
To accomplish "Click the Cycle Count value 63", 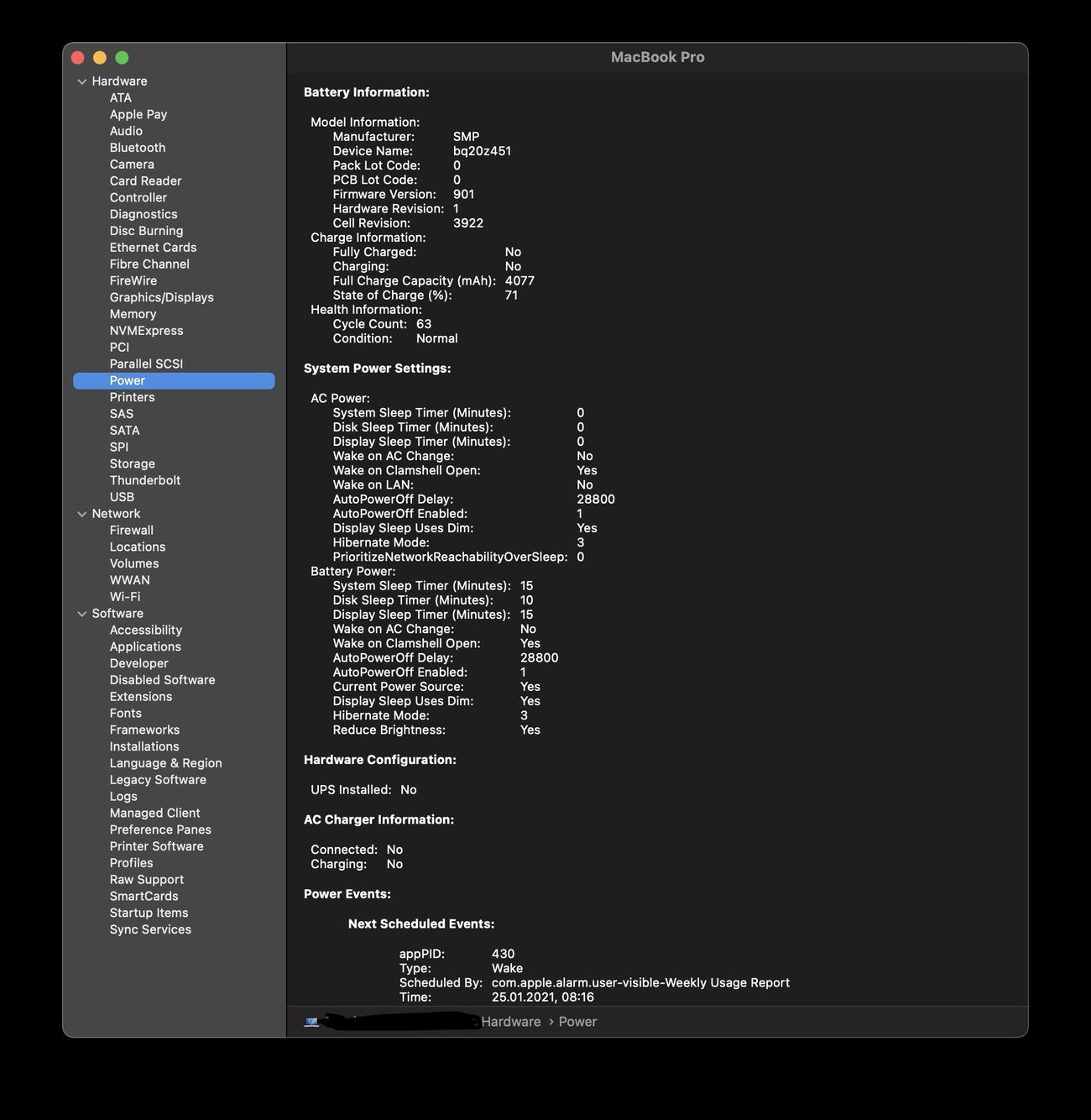I will (x=424, y=324).
